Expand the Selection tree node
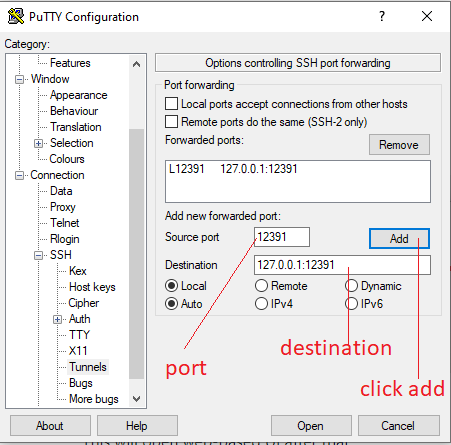451x445 pixels. (38, 143)
